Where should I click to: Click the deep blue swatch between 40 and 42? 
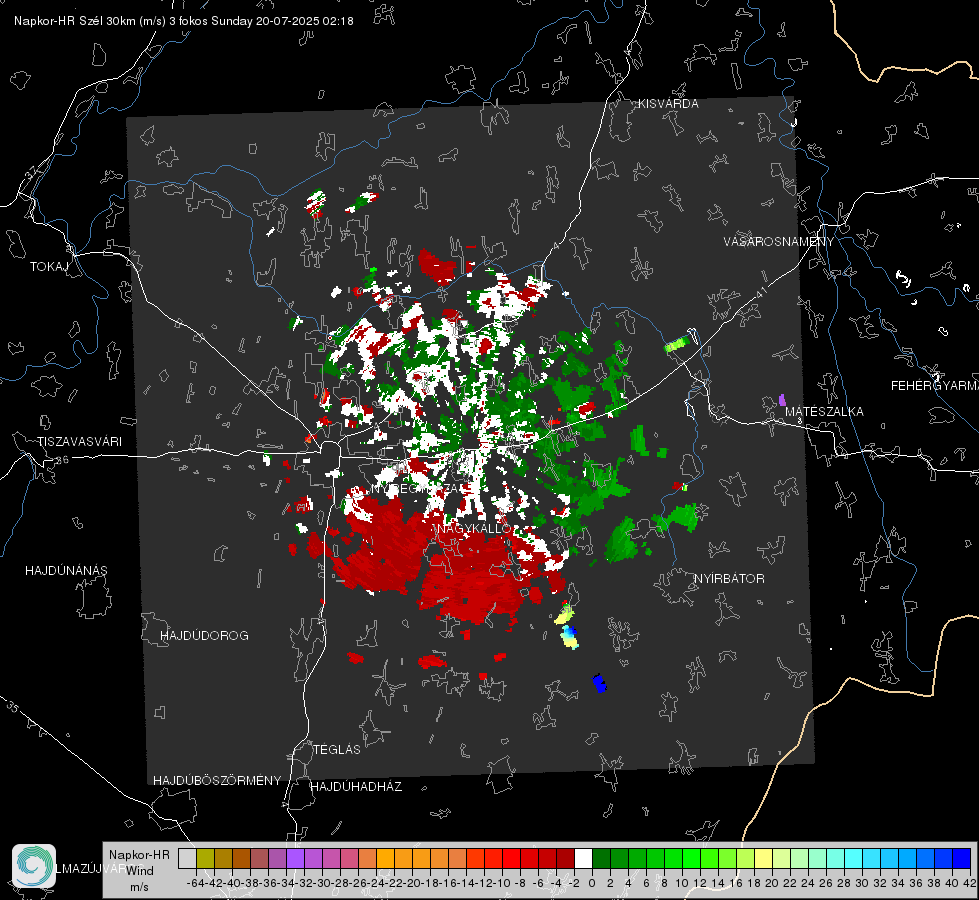962,858
